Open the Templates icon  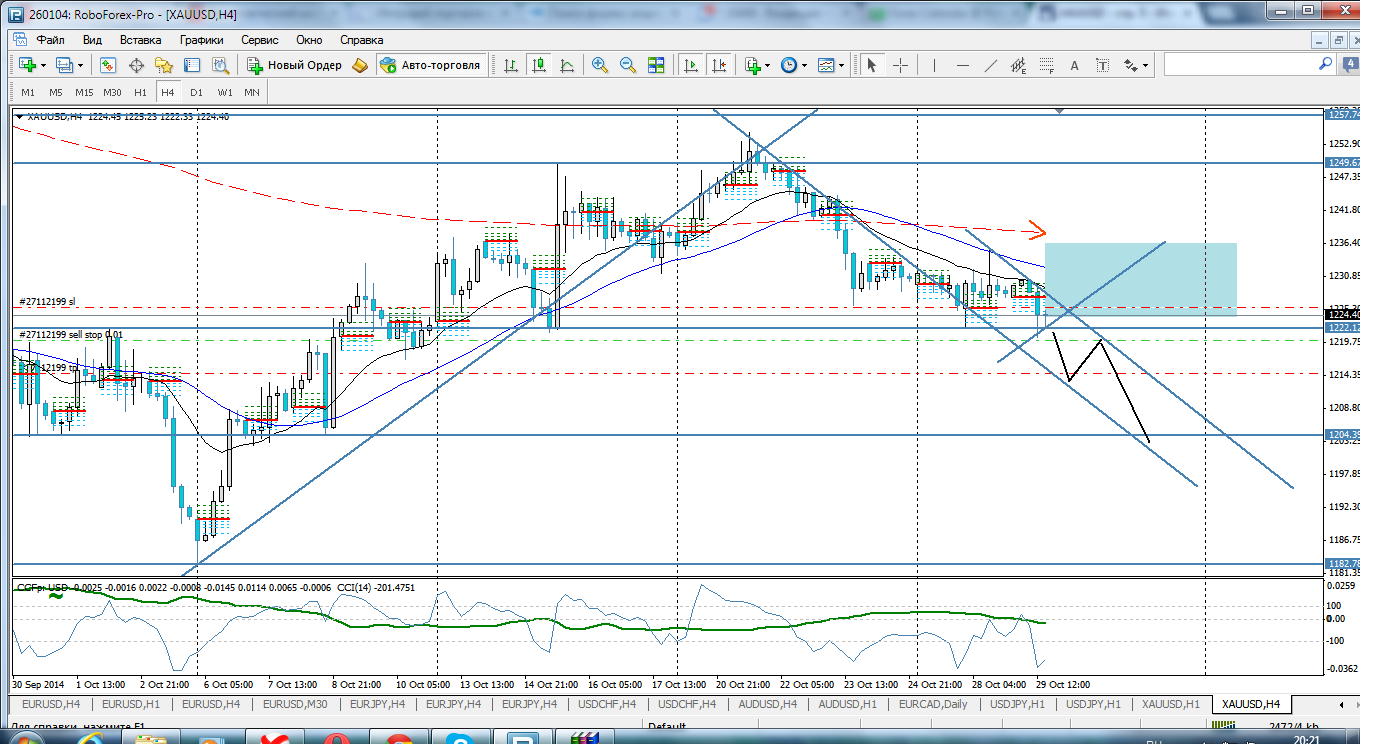click(826, 65)
